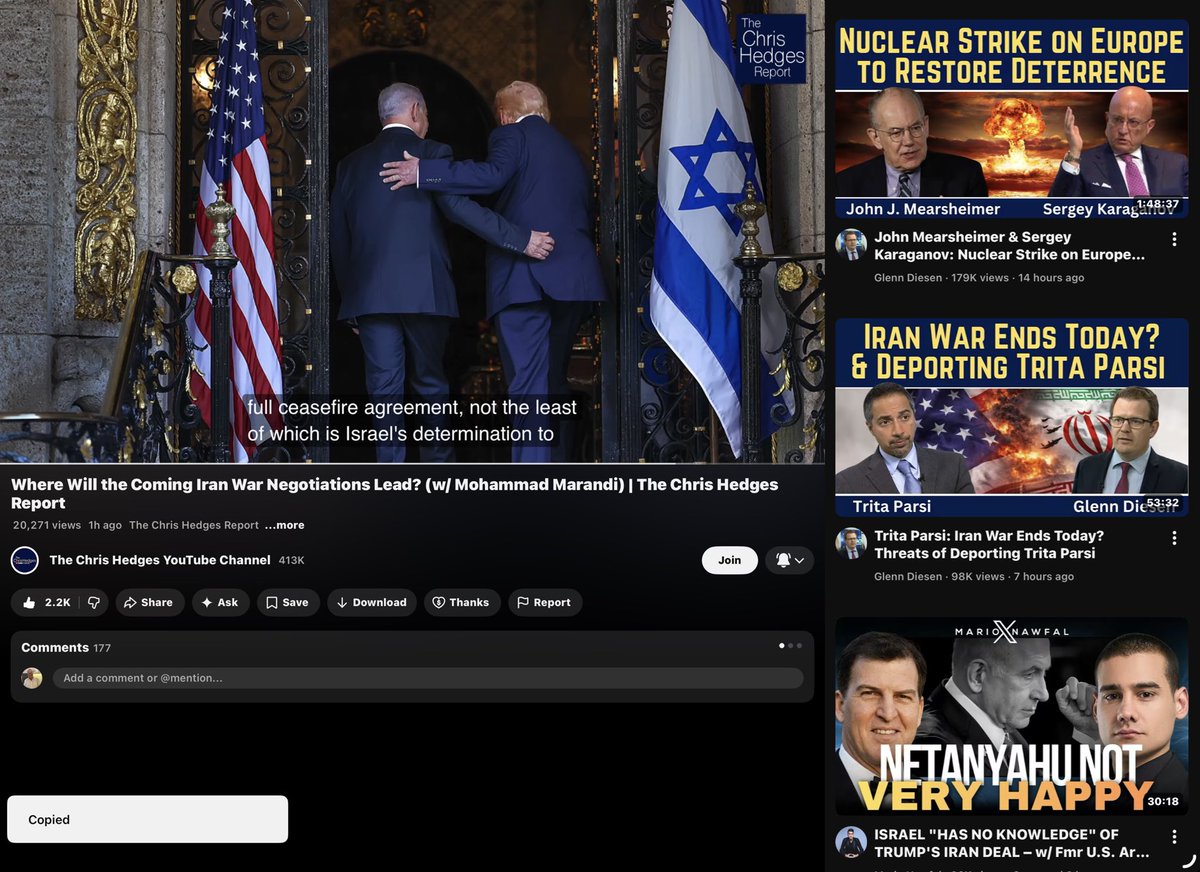1200x872 pixels.
Task: Report this video
Action: click(545, 602)
